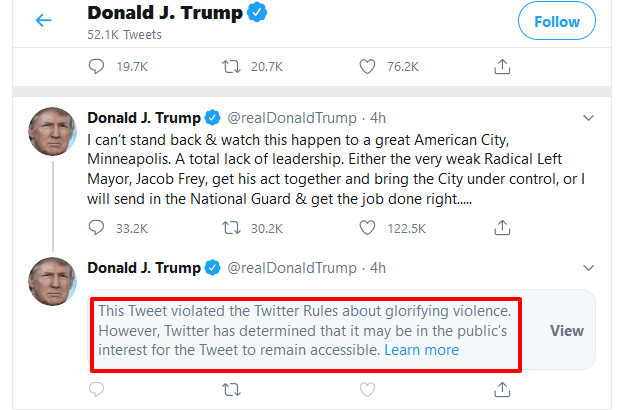Share the flagged hidden tweet
Screen dimensions: 633x410
click(502, 389)
